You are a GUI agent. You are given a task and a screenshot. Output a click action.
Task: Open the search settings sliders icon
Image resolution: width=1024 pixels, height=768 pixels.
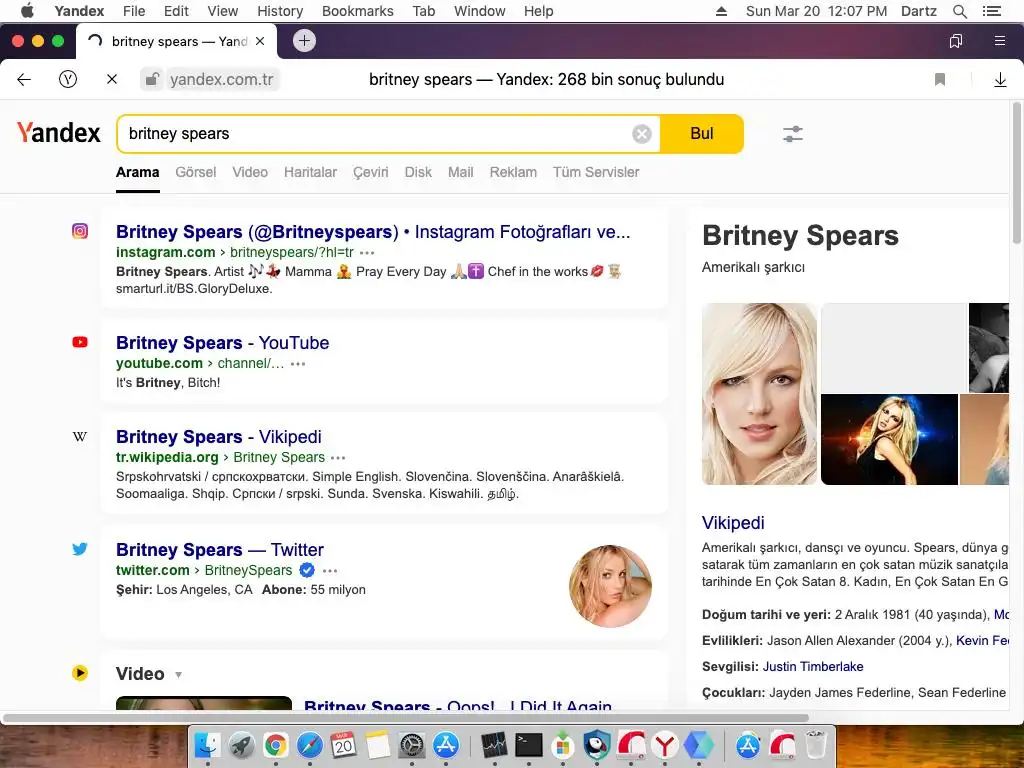793,134
